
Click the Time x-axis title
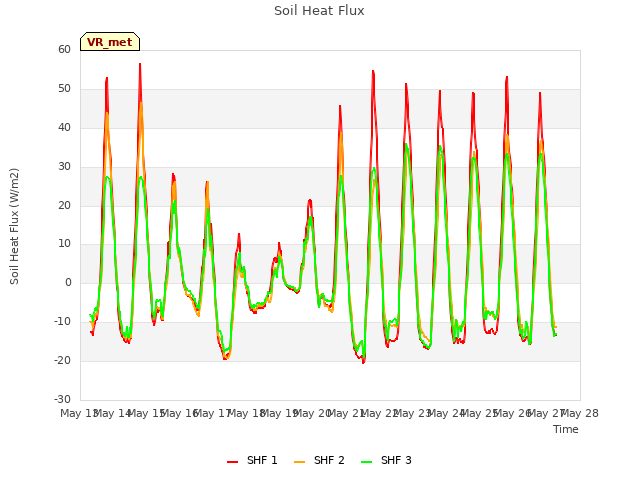566,429
